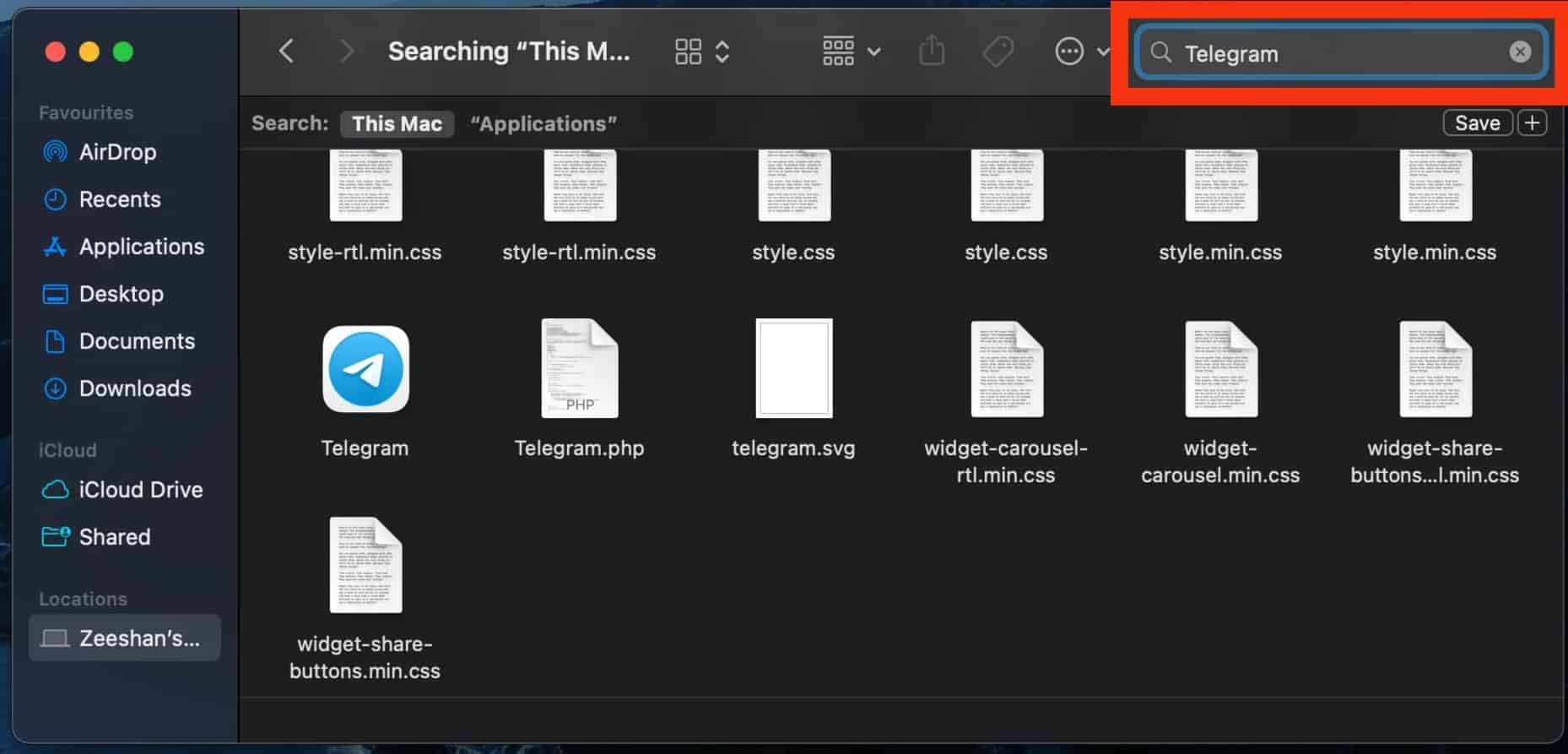
Task: Open iCloud Drive in the sidebar
Action: [x=125, y=490]
